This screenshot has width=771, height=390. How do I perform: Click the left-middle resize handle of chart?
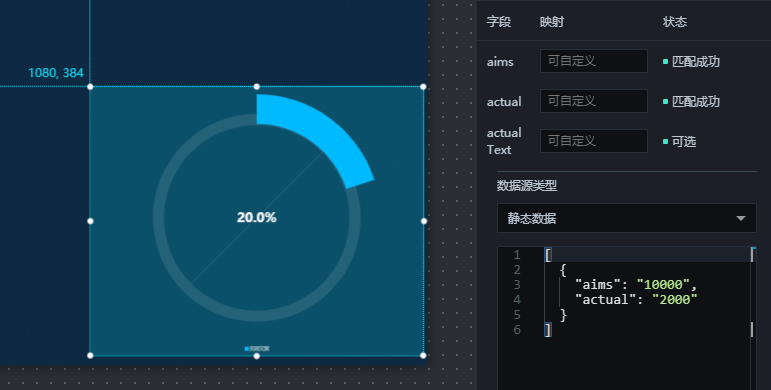click(x=90, y=221)
